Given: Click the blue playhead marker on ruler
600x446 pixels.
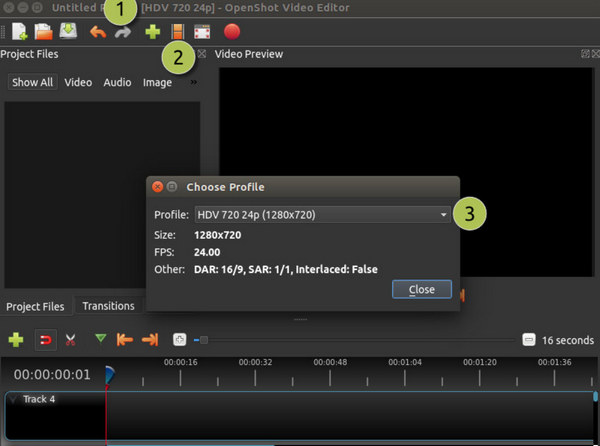Looking at the screenshot, I should (x=109, y=375).
